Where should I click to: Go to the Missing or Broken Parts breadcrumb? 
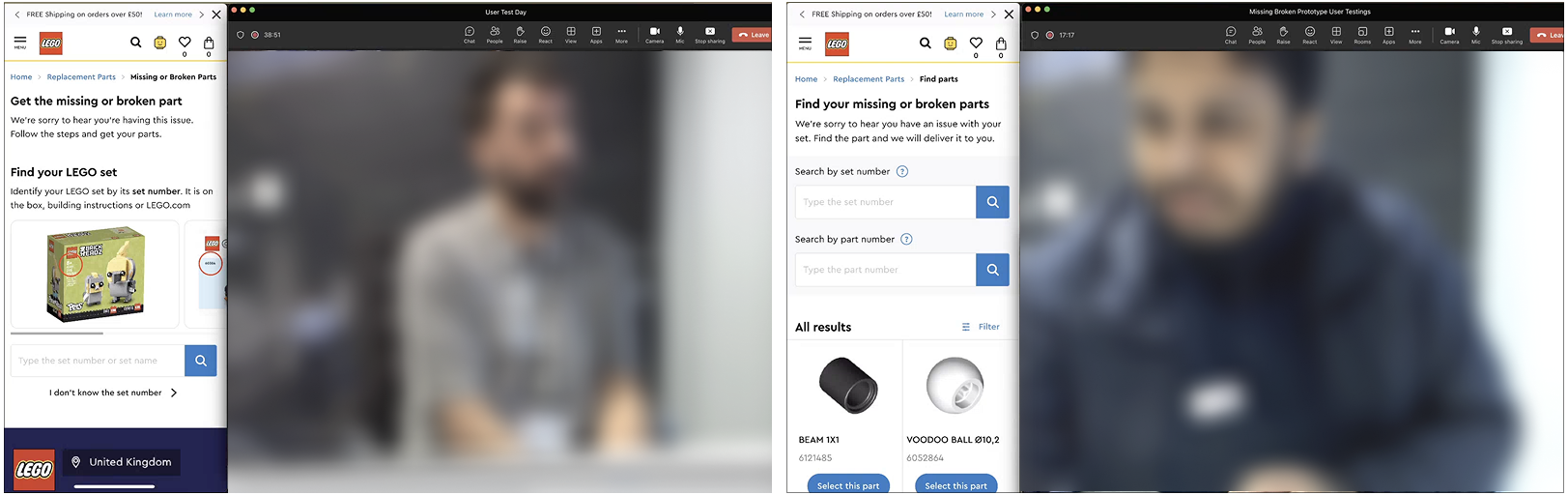pos(173,77)
